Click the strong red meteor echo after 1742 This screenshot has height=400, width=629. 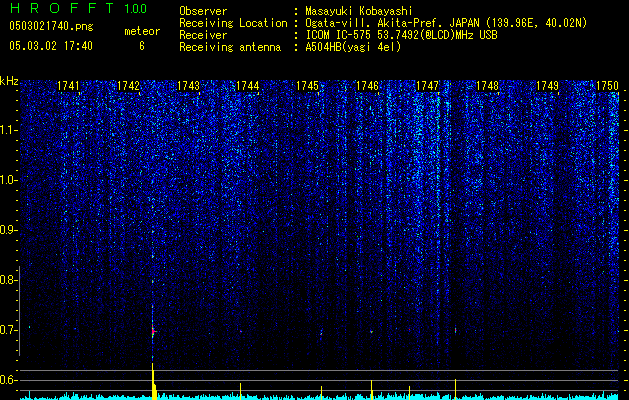point(153,331)
